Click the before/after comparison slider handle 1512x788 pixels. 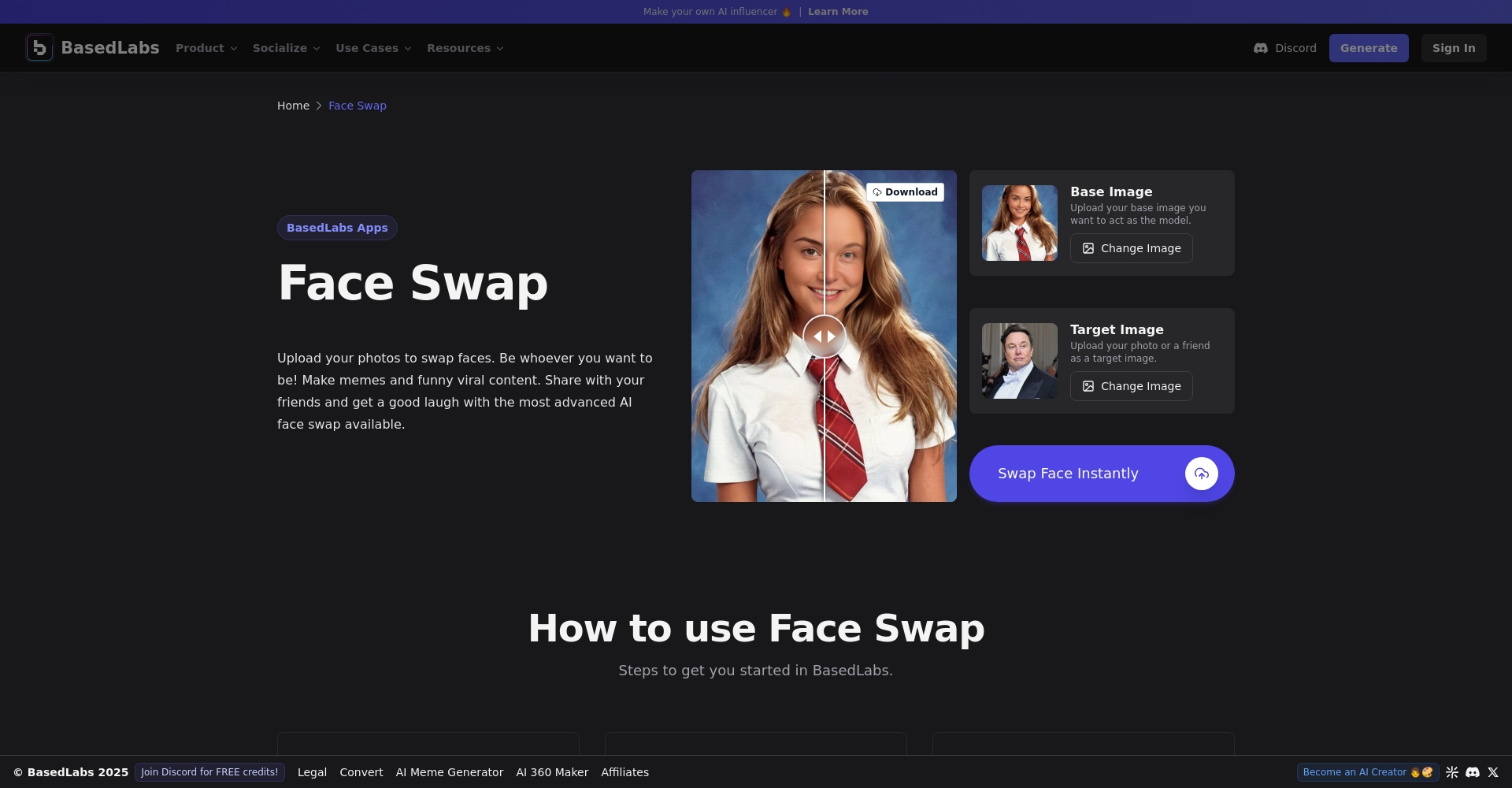(825, 336)
